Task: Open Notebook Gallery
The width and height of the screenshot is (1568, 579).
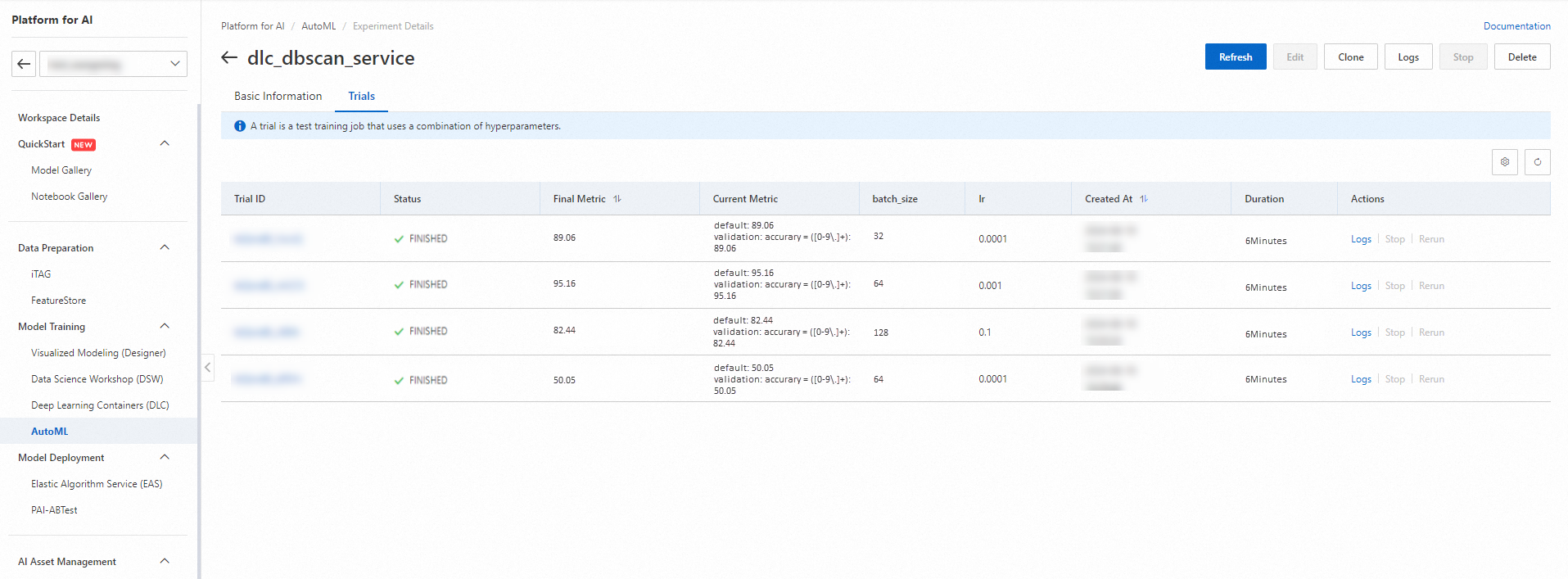Action: tap(69, 197)
